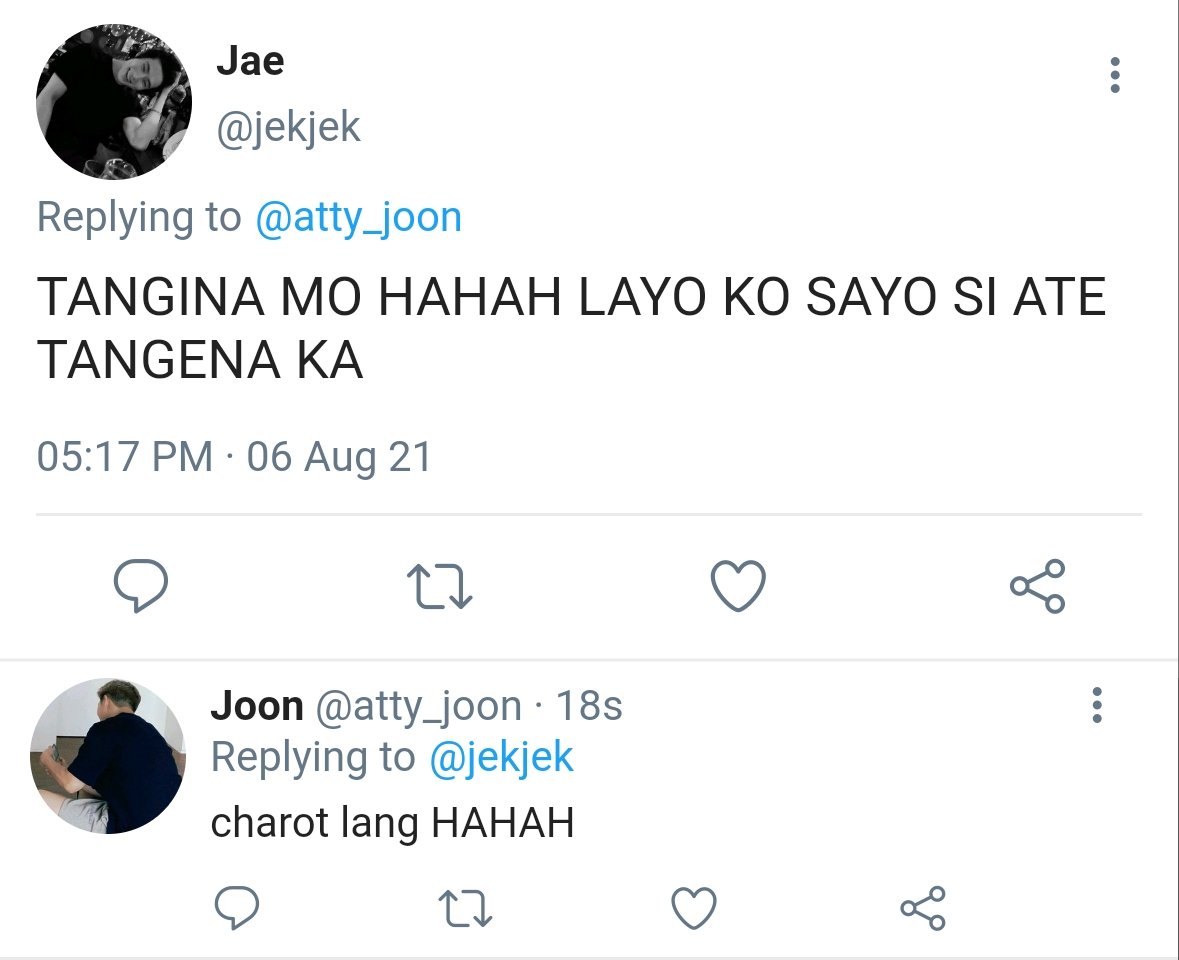Screen dimensions: 1179x960
Task: Reply to Jae's main tweet
Action: [x=141, y=586]
